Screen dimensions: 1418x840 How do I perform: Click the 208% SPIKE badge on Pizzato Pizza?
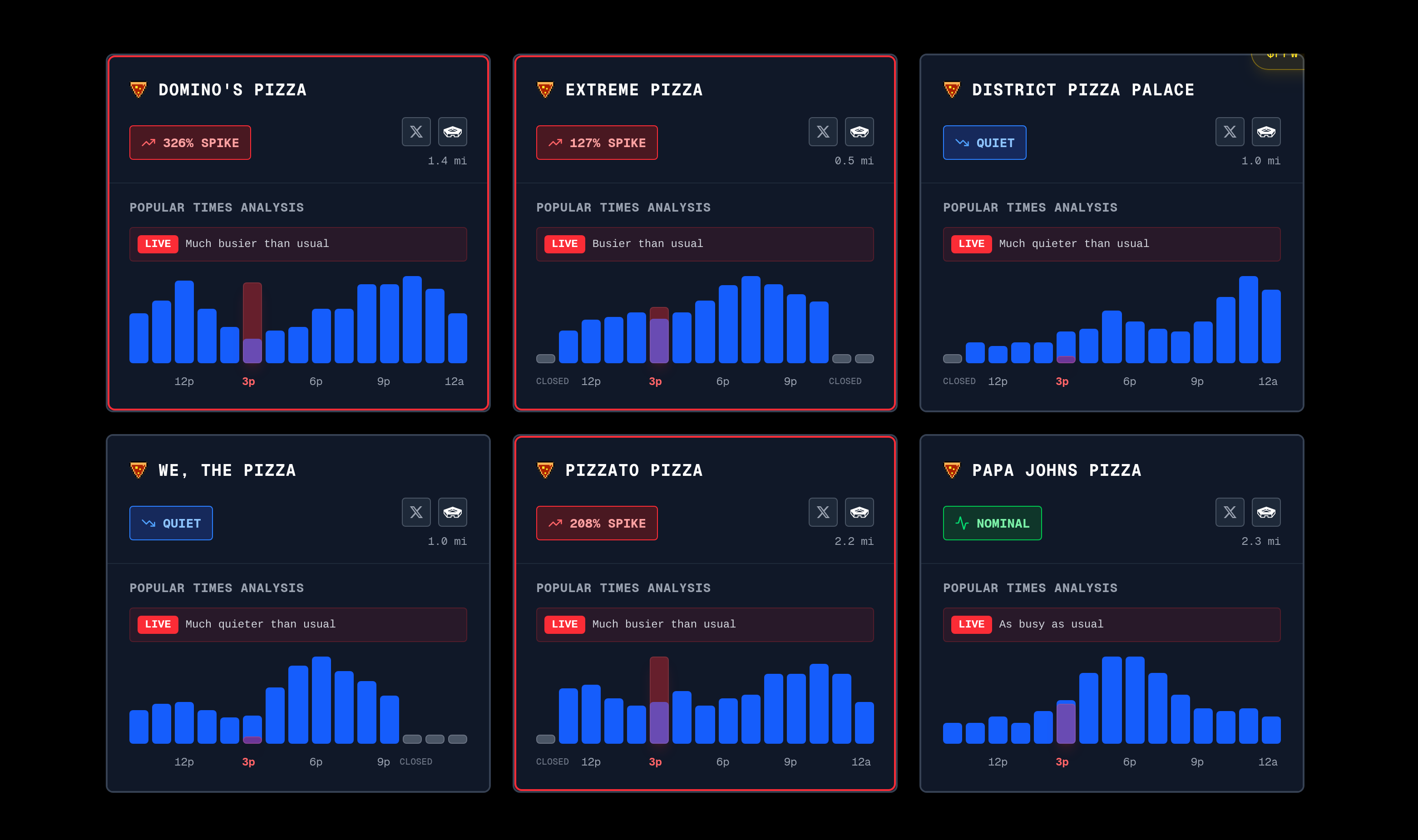pos(597,523)
